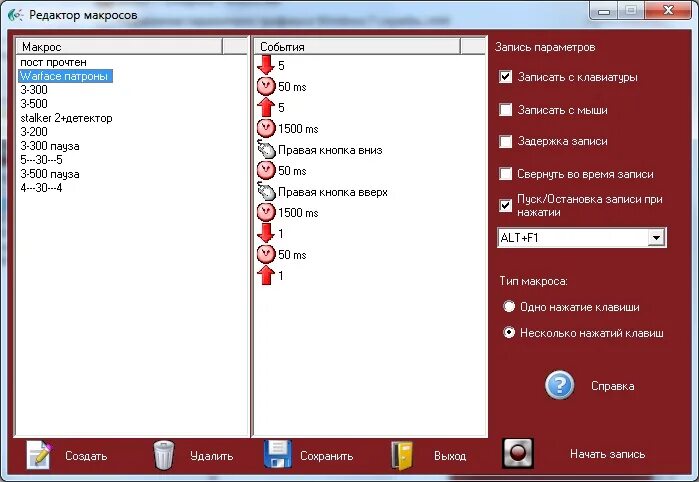The image size is (699, 482).
Task: Click the Выход button label
Action: point(450,456)
